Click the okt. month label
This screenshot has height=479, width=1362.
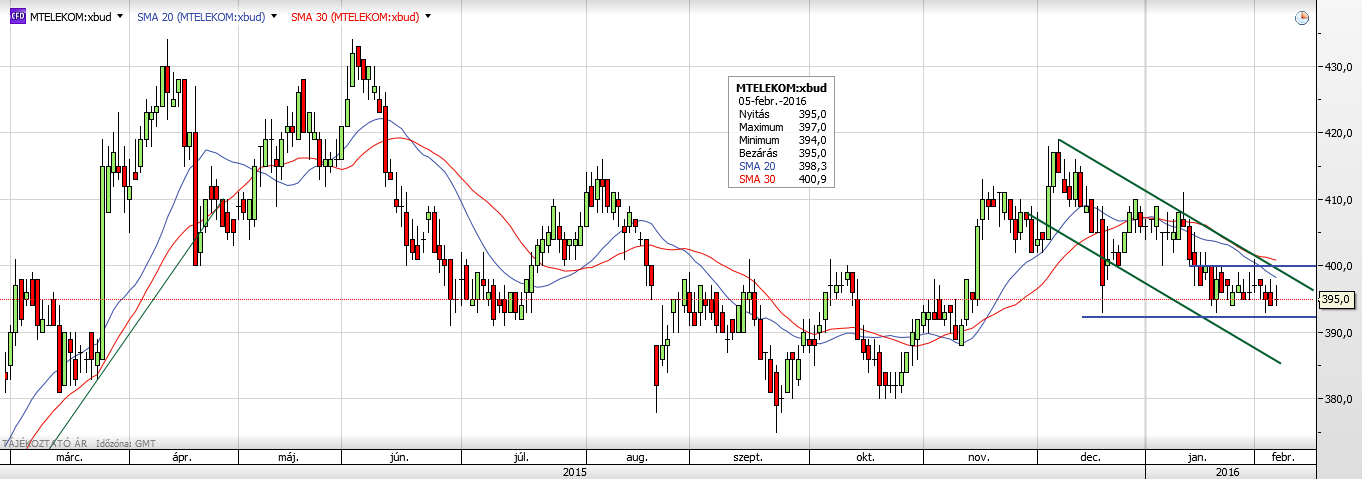click(x=865, y=457)
